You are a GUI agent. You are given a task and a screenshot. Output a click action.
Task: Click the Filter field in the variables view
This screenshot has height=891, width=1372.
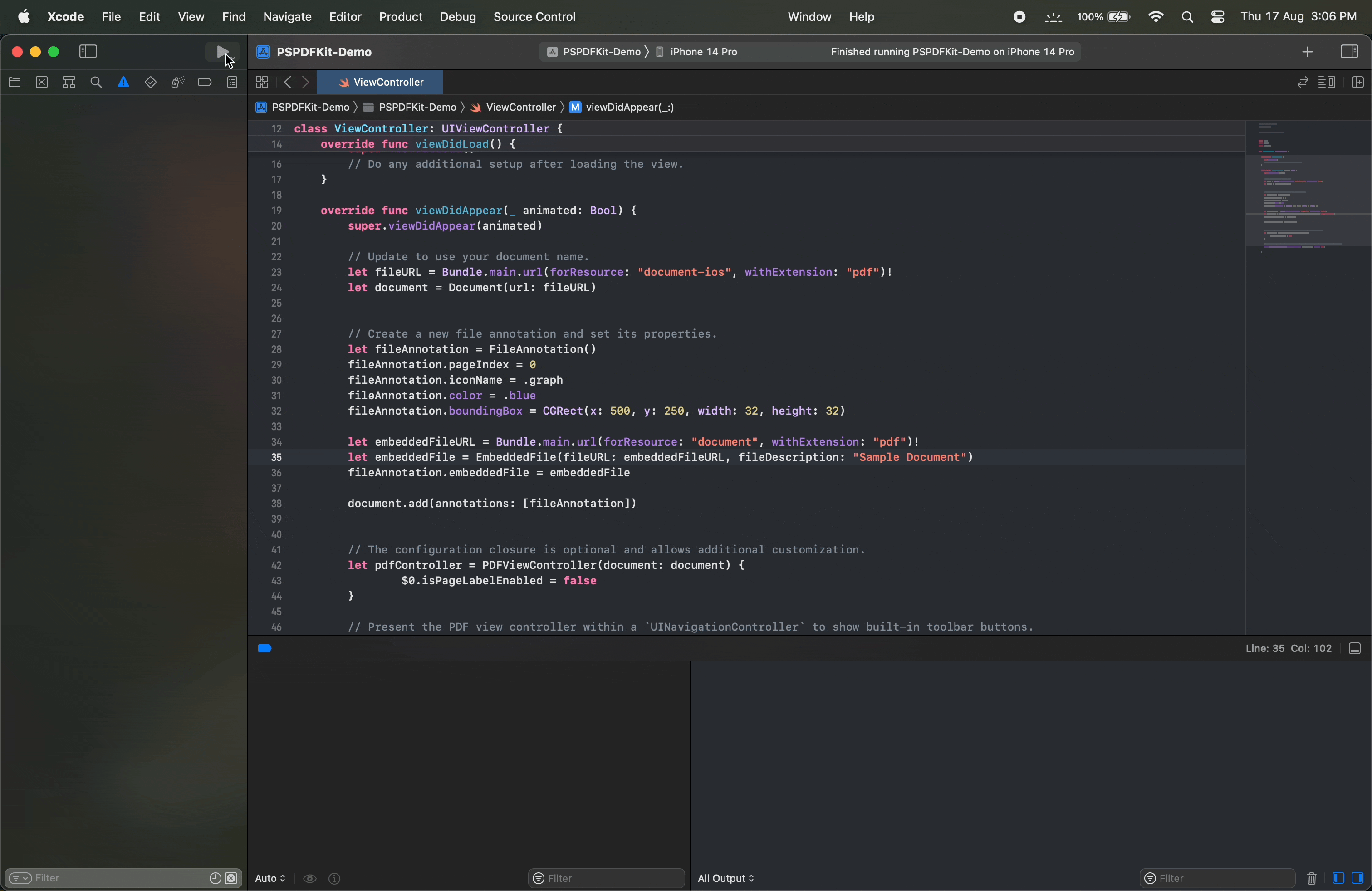605,879
